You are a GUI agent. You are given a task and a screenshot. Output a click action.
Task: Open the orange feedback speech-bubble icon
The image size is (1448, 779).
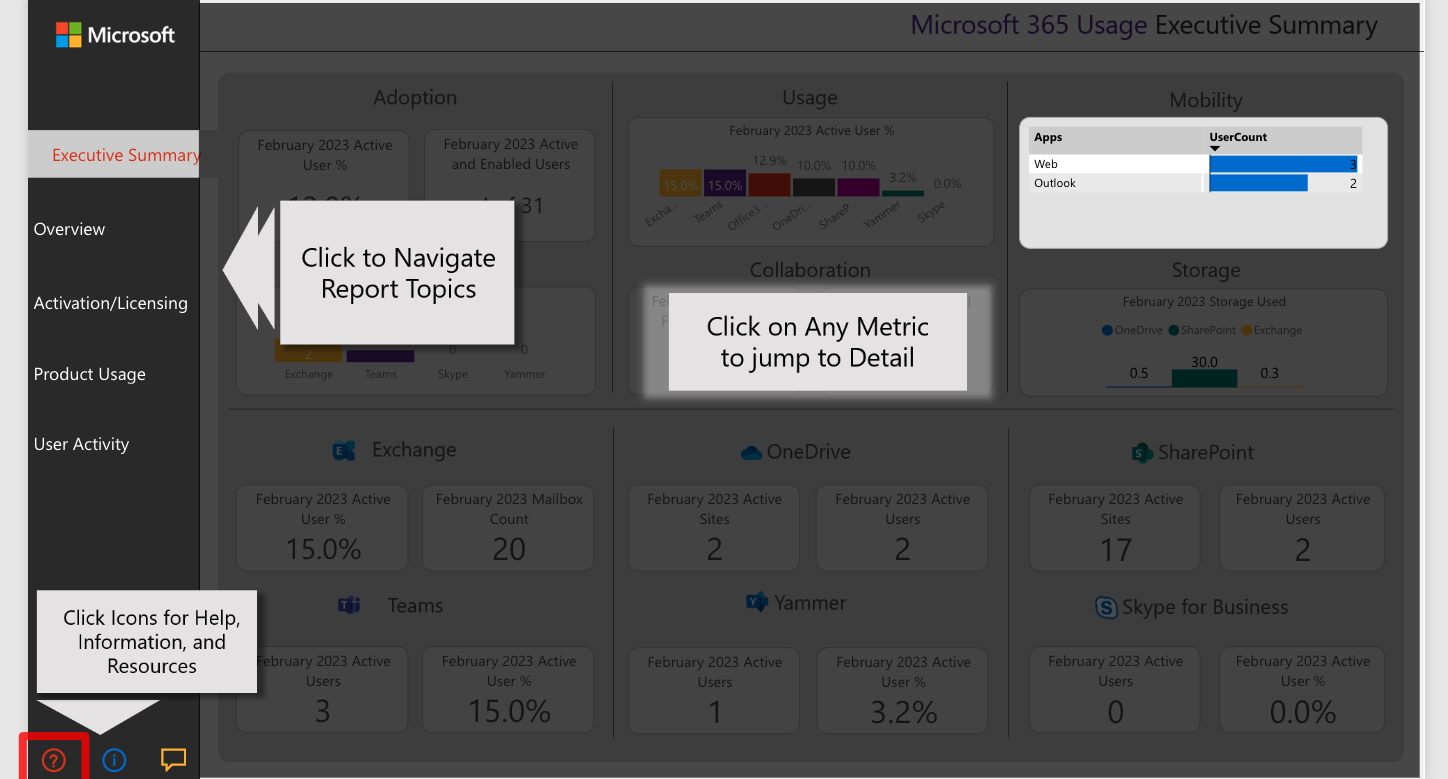tap(174, 760)
